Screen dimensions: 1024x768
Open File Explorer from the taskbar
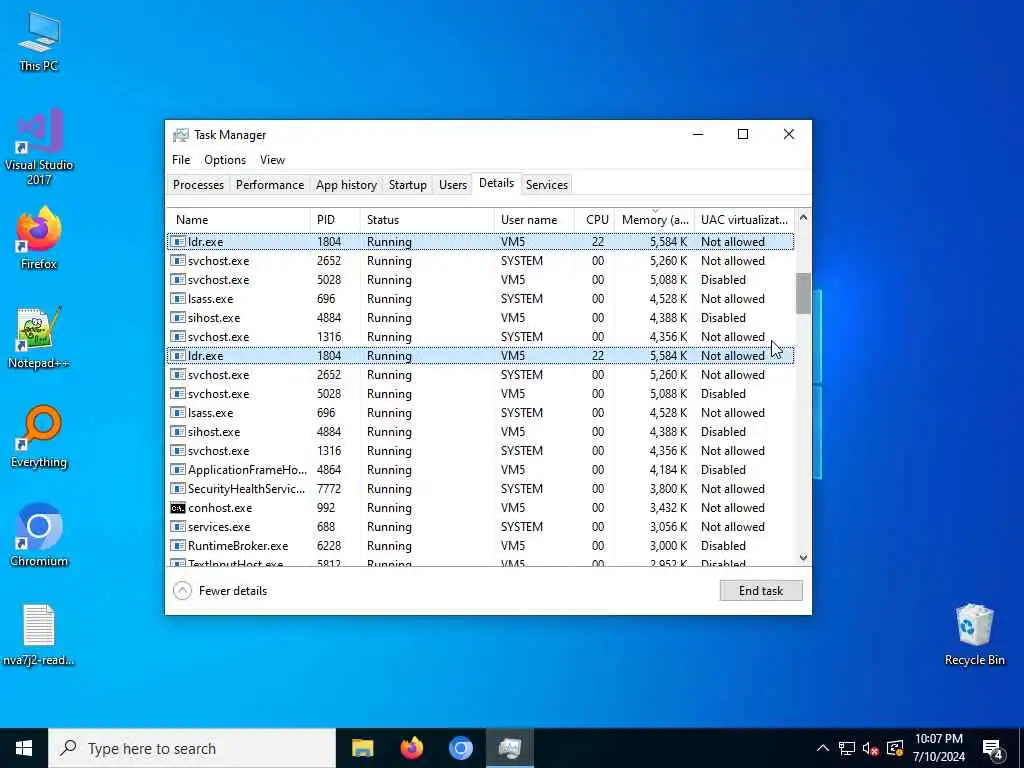(362, 748)
